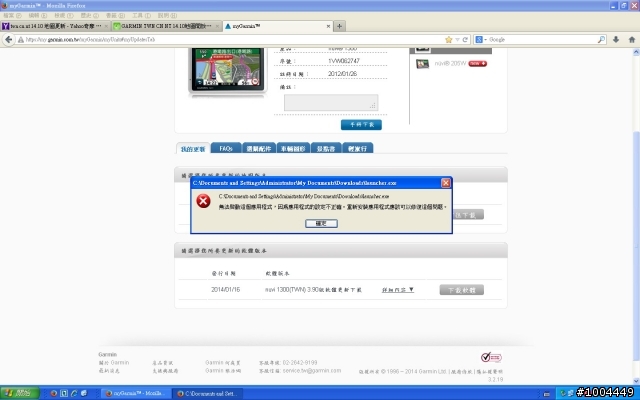Viewport: 640px width, 400px height.
Task: Expand 詳細內容 details for nüvi 1300 software
Action: coord(398,290)
